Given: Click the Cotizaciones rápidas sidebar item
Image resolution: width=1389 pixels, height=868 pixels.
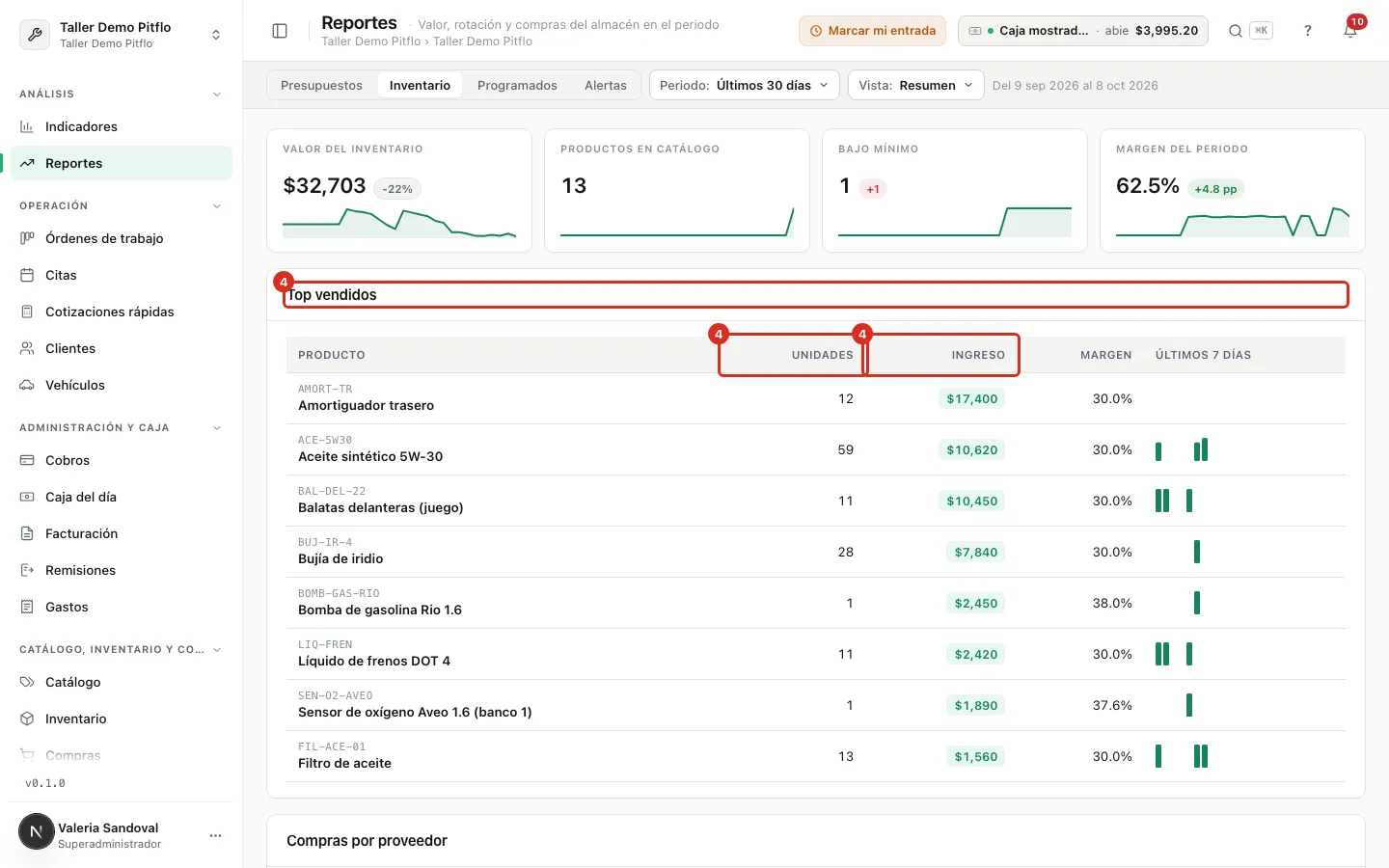Looking at the screenshot, I should [122, 312].
